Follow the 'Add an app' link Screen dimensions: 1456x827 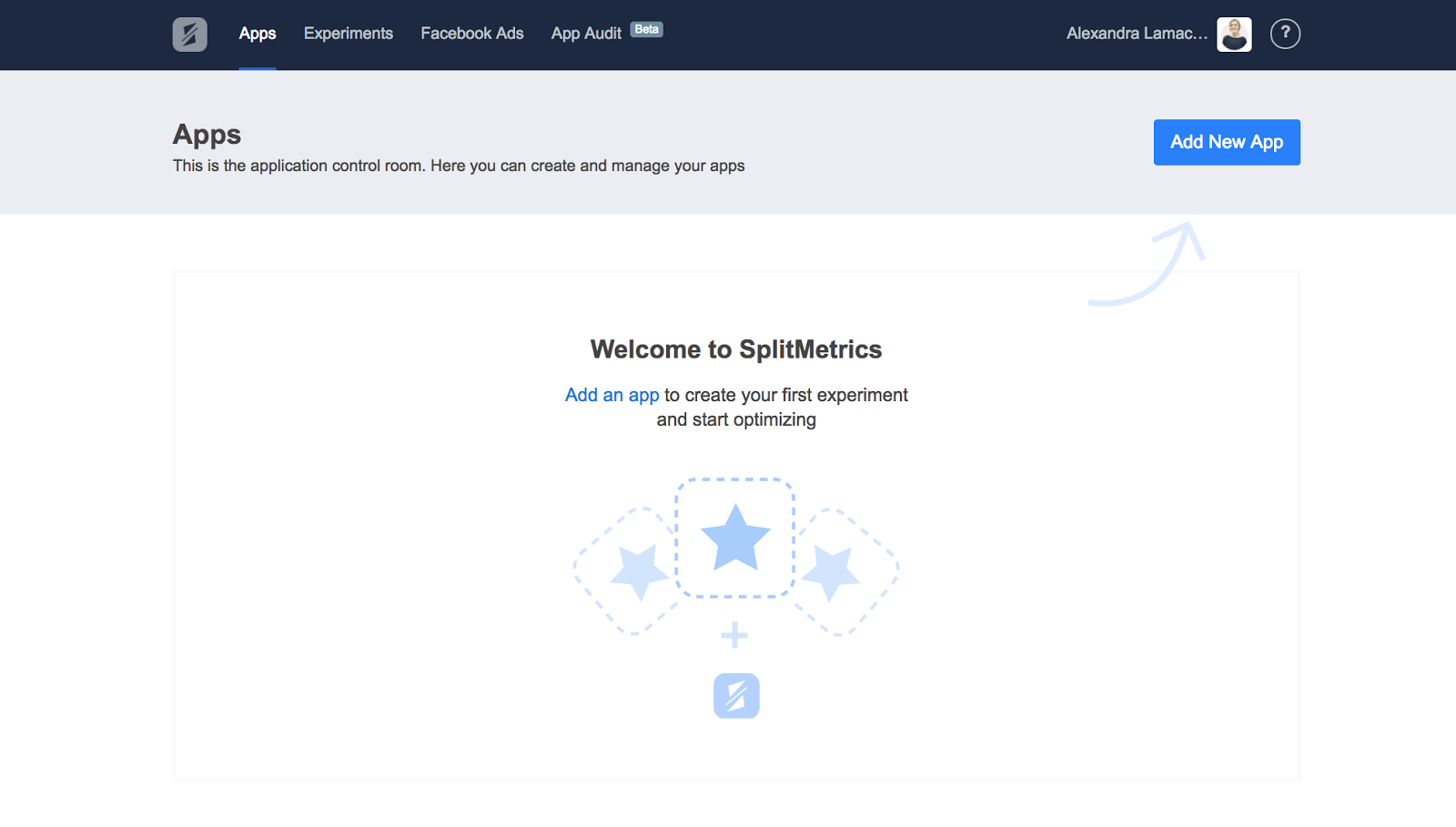coord(612,395)
